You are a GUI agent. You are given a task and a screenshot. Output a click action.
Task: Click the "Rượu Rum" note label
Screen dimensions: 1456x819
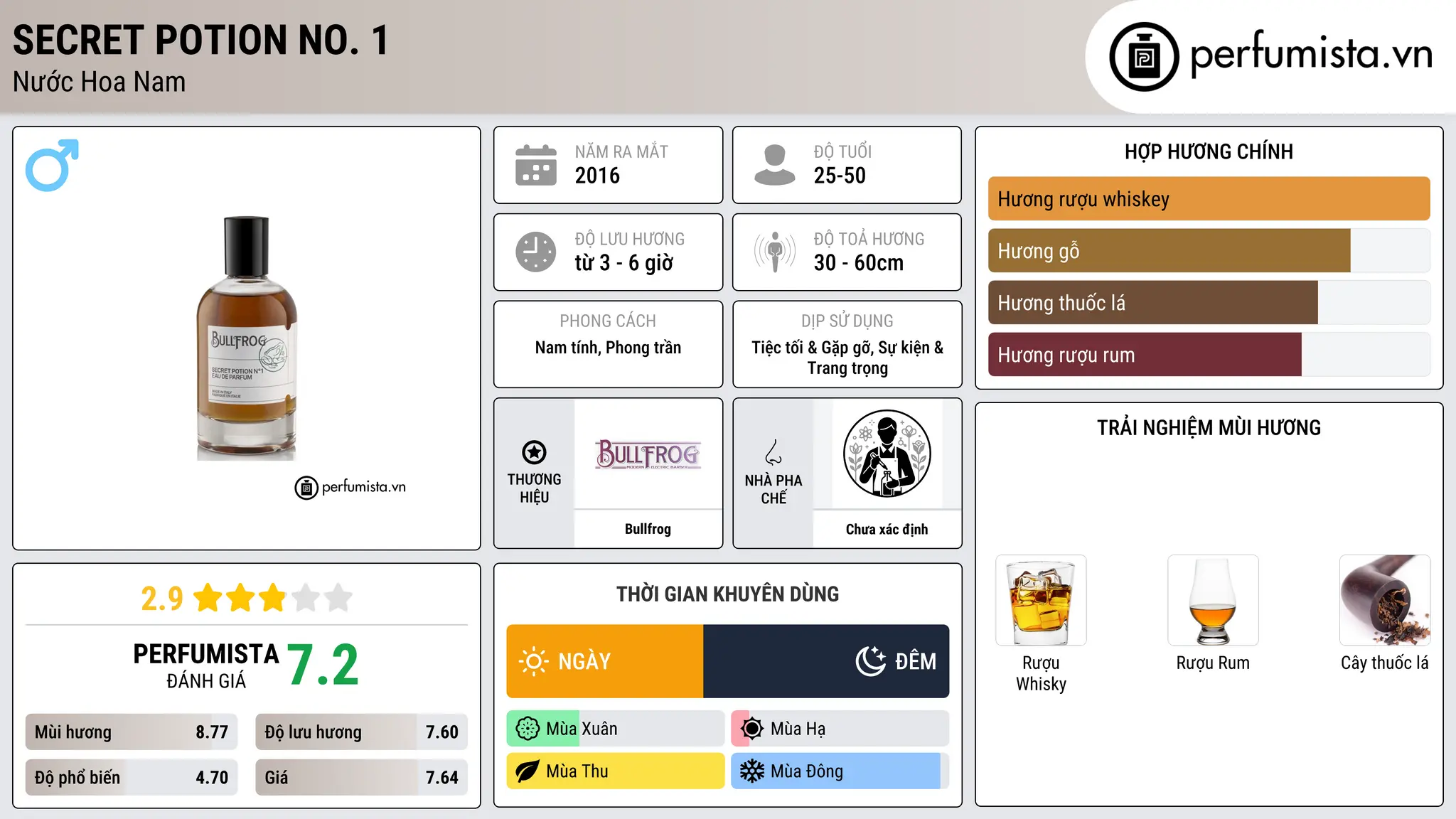point(1213,663)
